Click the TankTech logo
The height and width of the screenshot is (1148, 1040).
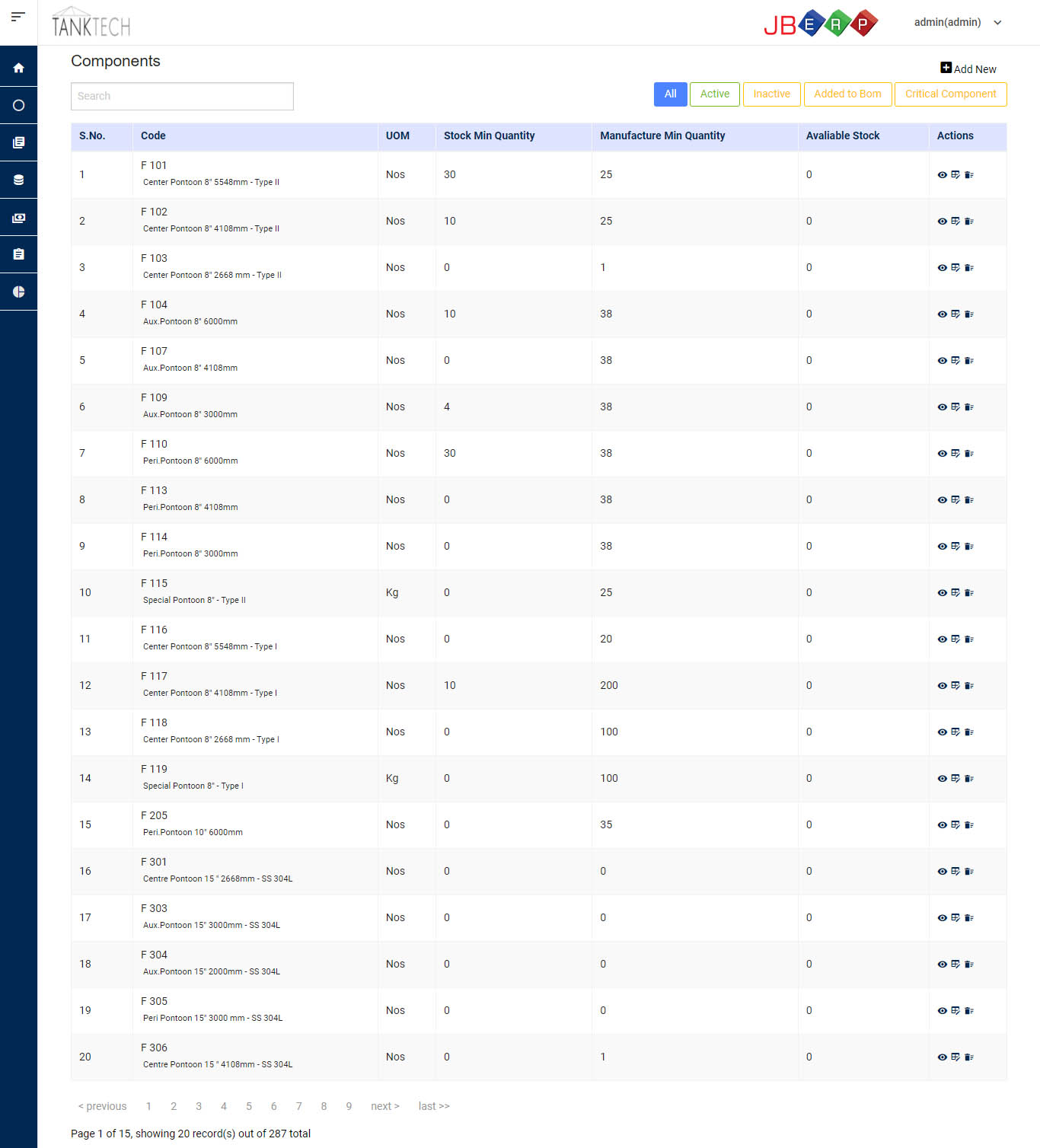pyautogui.click(x=91, y=22)
